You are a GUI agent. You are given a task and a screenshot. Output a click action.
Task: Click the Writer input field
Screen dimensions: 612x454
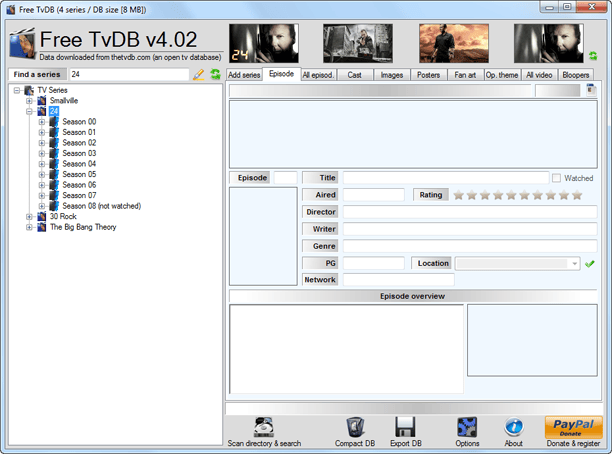click(x=470, y=229)
